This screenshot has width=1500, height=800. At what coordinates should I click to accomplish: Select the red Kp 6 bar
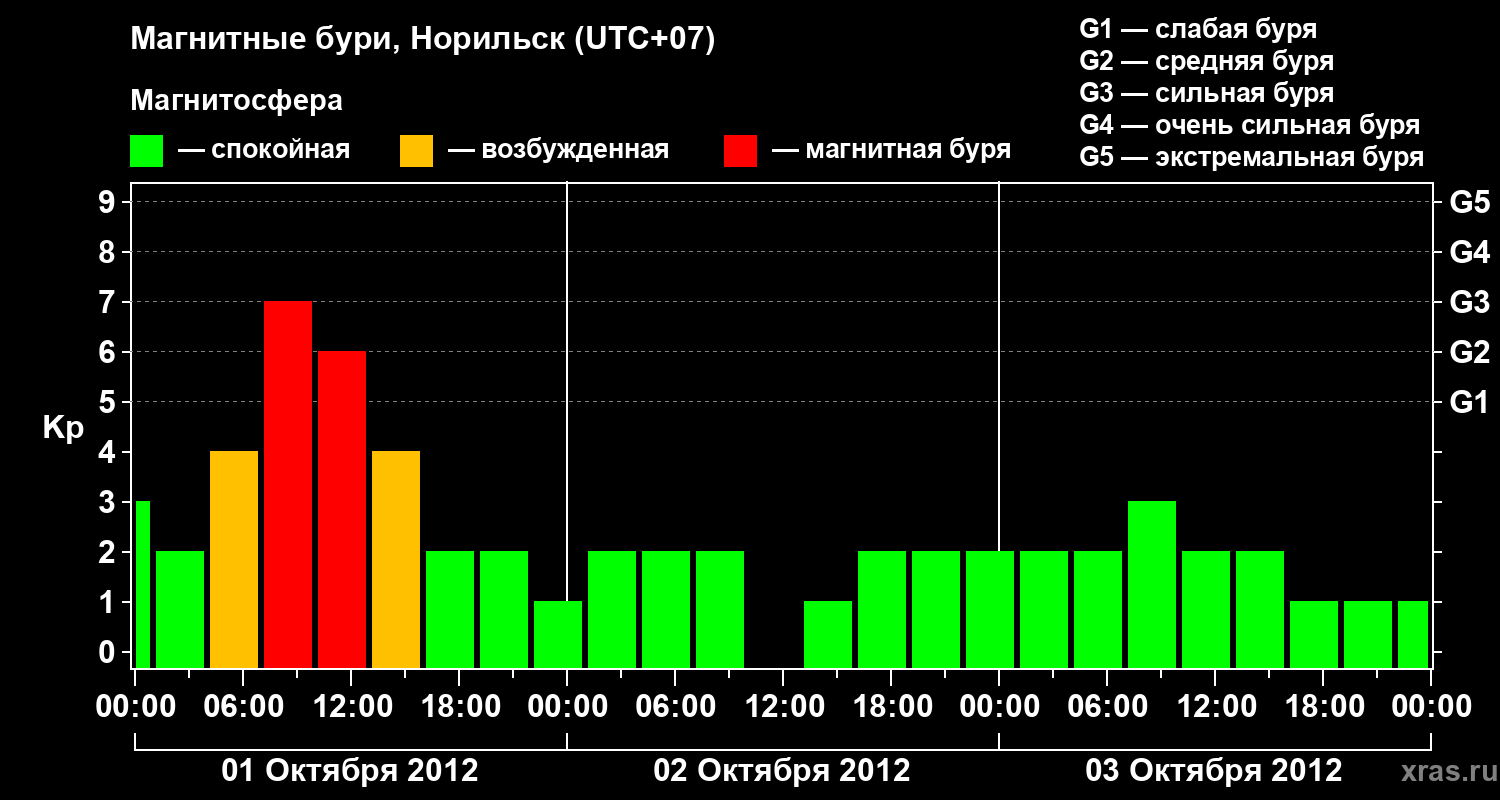click(342, 509)
